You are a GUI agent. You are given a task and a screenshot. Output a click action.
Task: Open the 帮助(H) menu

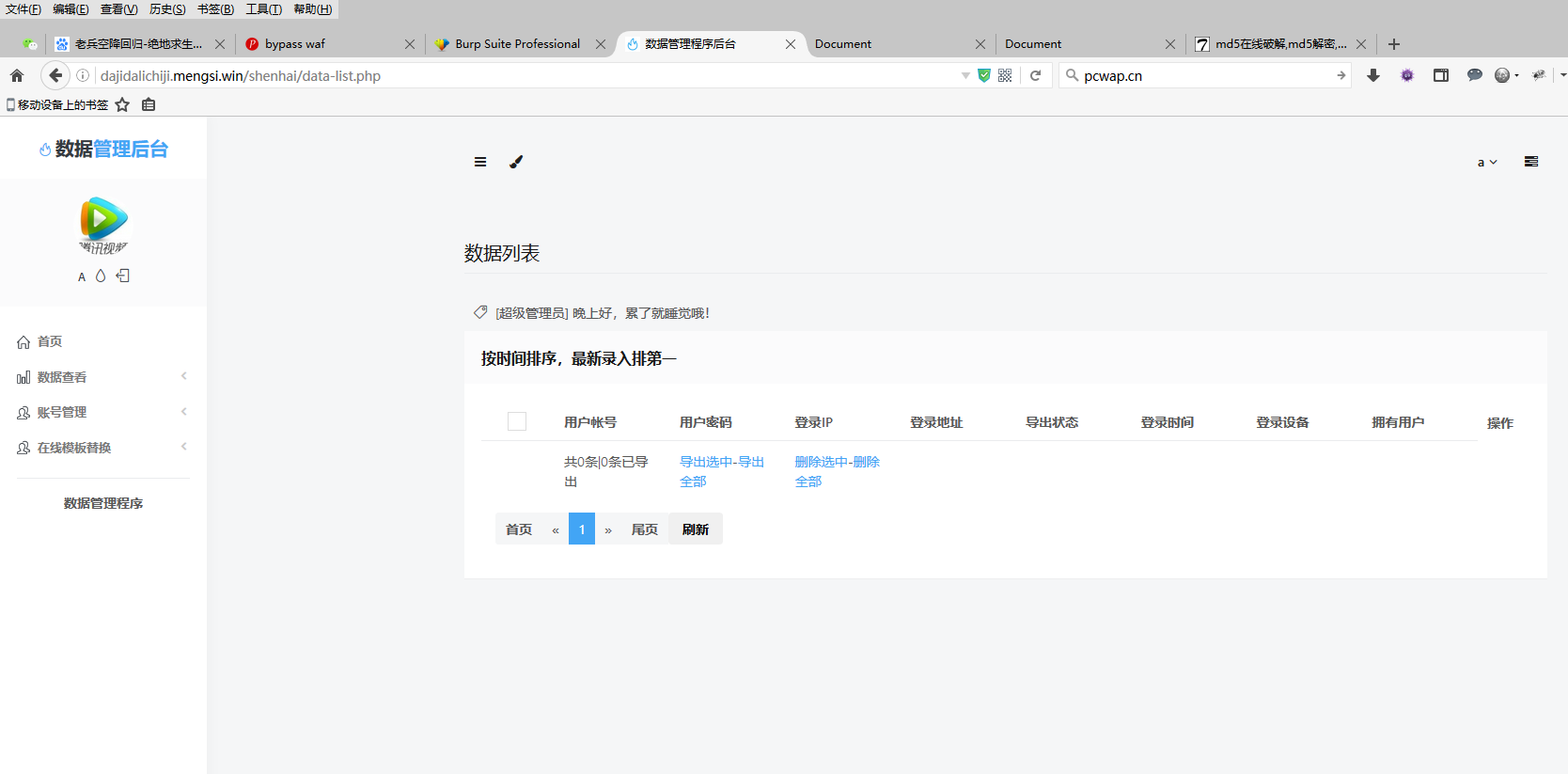click(x=313, y=8)
